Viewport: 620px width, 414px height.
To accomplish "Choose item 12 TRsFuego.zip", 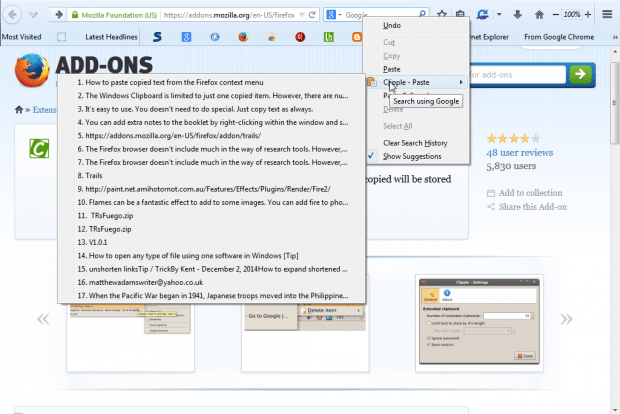I will tap(212, 229).
